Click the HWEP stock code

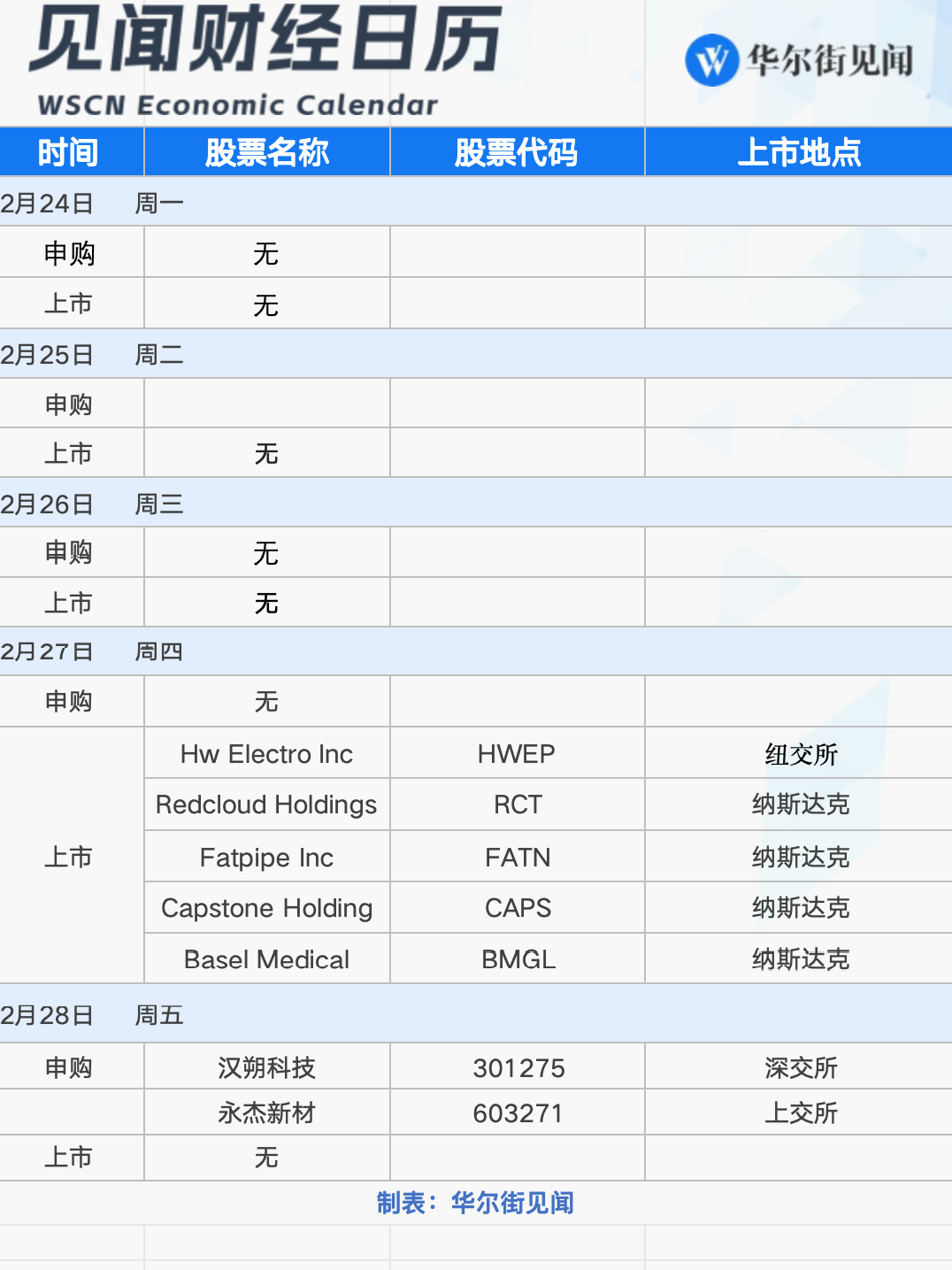(517, 753)
